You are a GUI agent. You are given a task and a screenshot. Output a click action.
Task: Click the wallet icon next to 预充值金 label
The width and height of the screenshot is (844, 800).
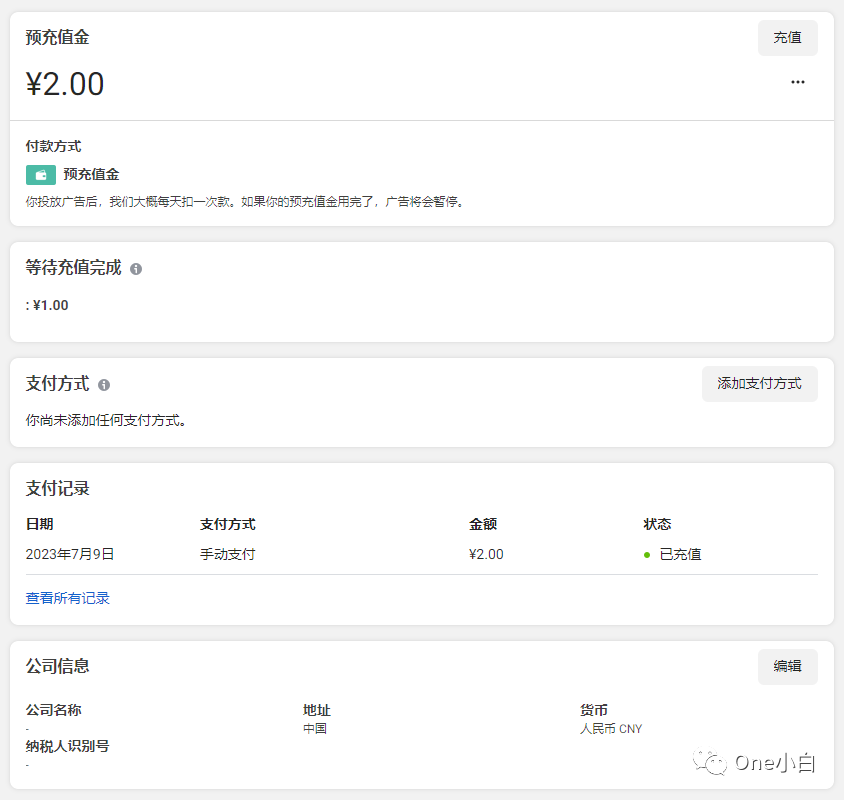pos(40,174)
